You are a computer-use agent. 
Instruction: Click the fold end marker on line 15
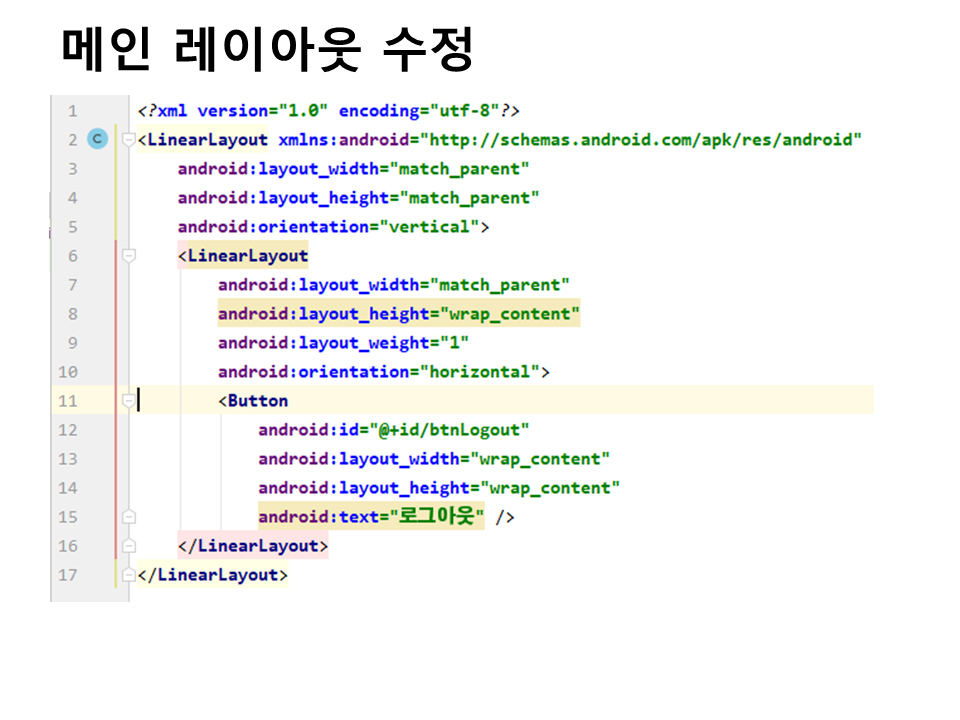(128, 517)
